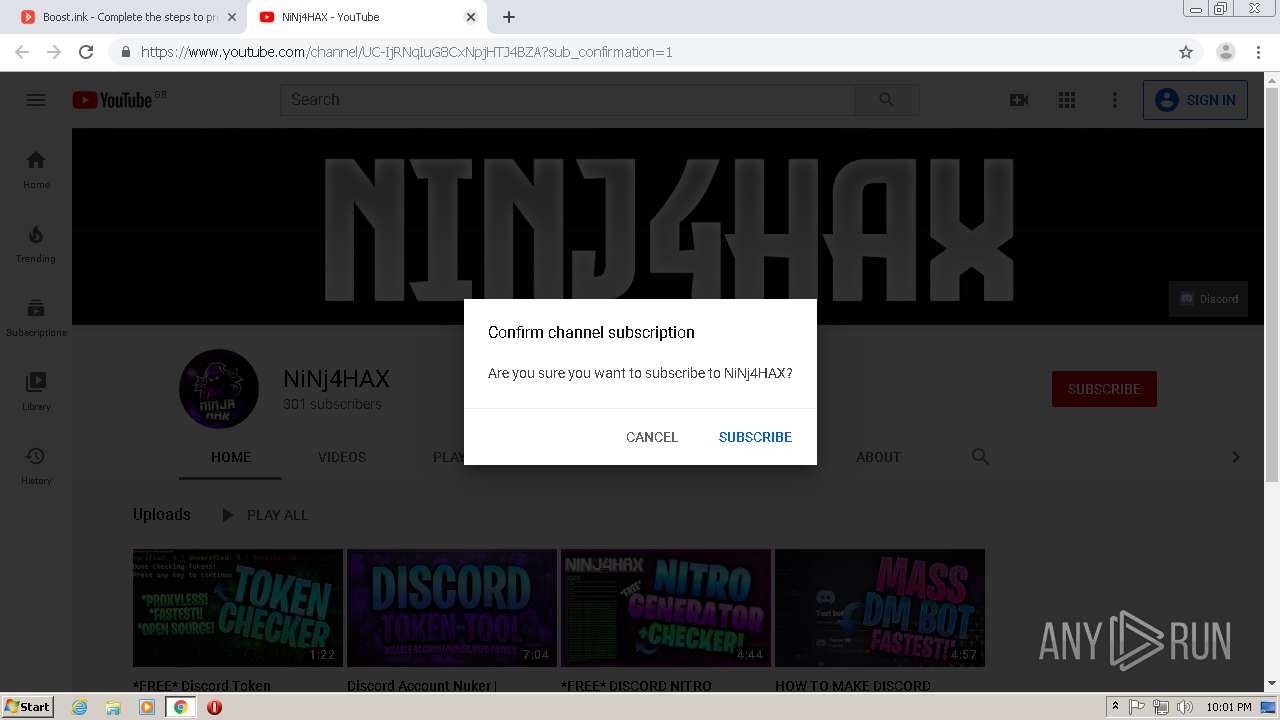Show more channel tabs with right arrow
1280x720 pixels.
[x=1236, y=457]
